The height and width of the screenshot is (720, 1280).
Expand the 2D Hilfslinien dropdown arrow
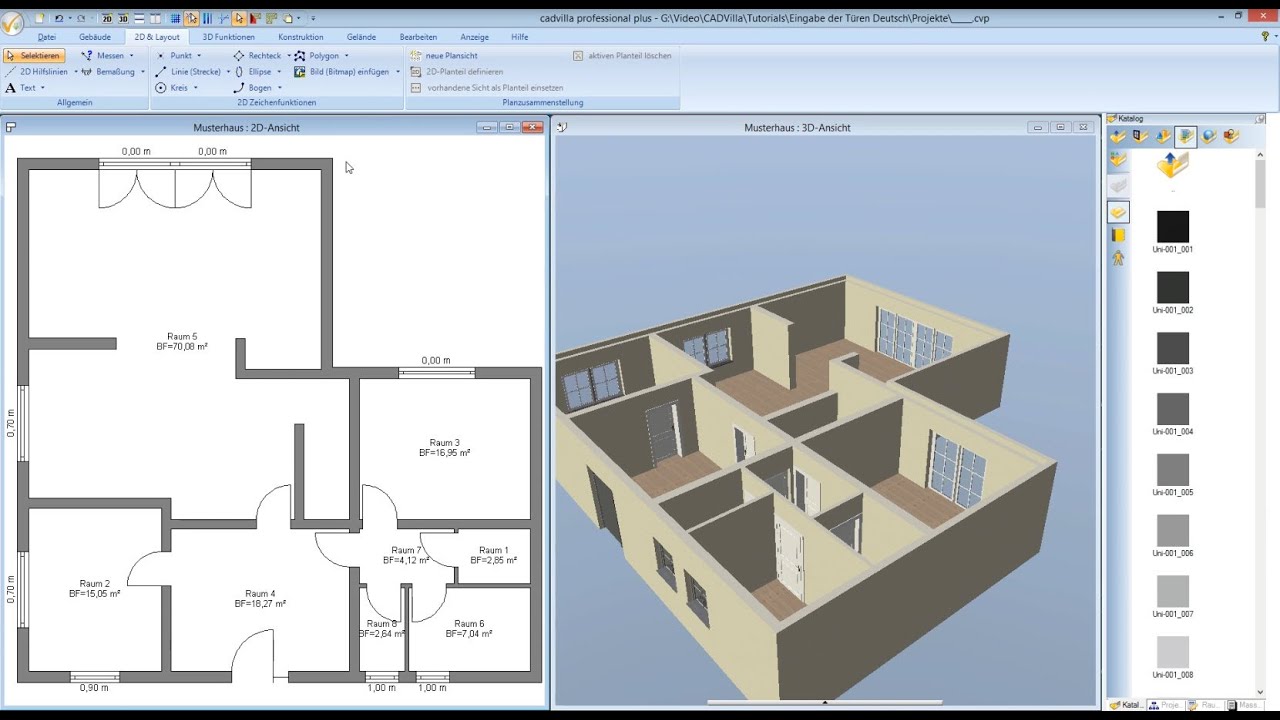click(76, 72)
